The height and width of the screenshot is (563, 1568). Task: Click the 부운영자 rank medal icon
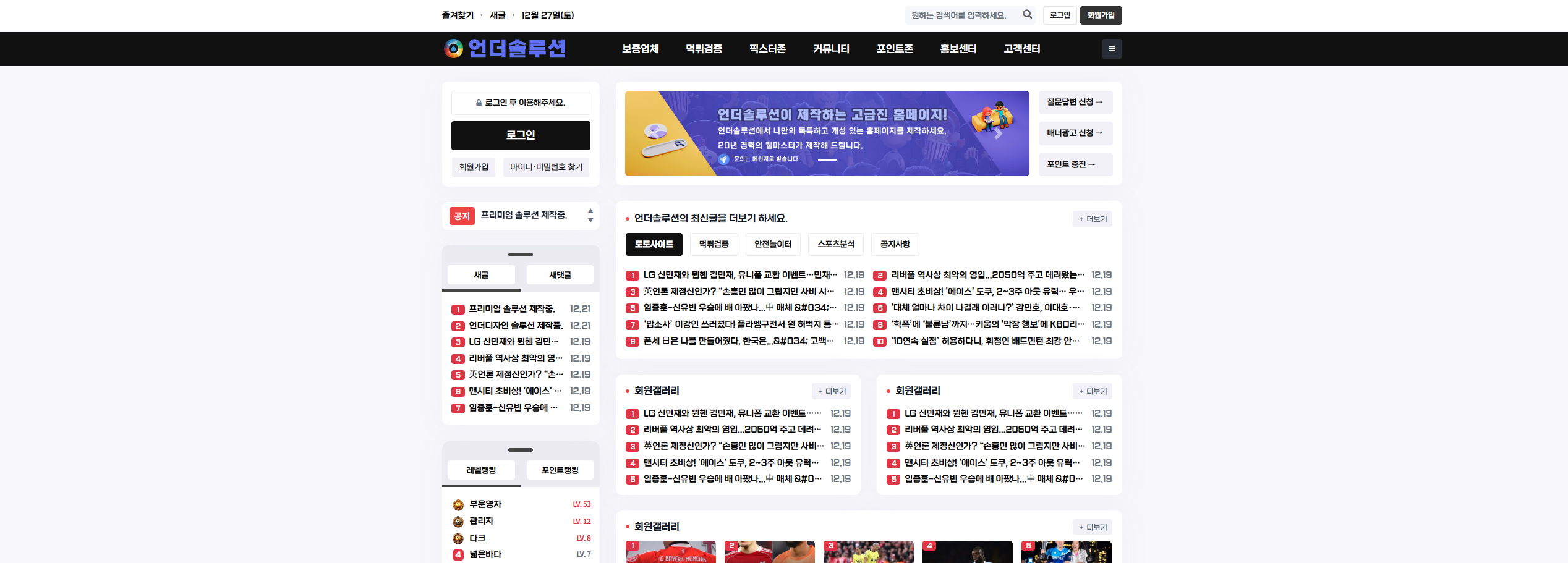coord(458,505)
